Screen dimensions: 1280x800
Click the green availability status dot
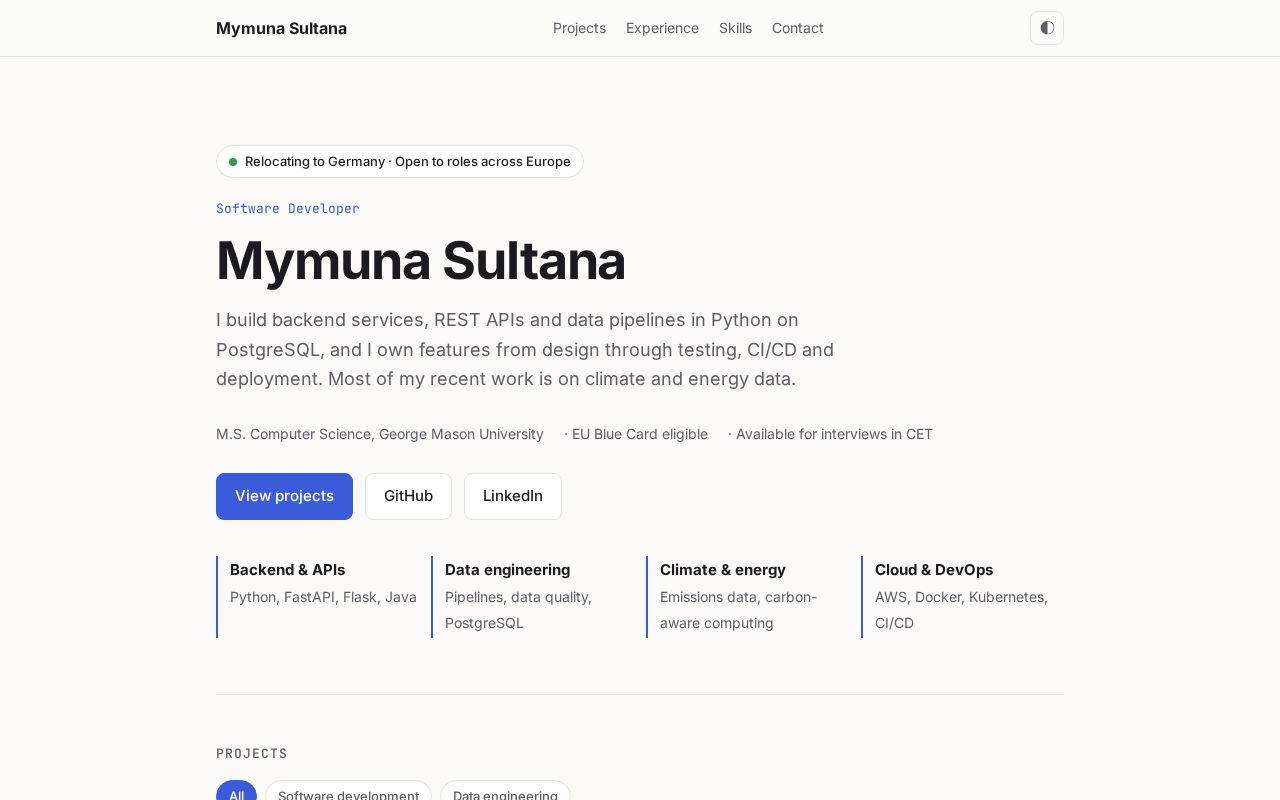[233, 162]
